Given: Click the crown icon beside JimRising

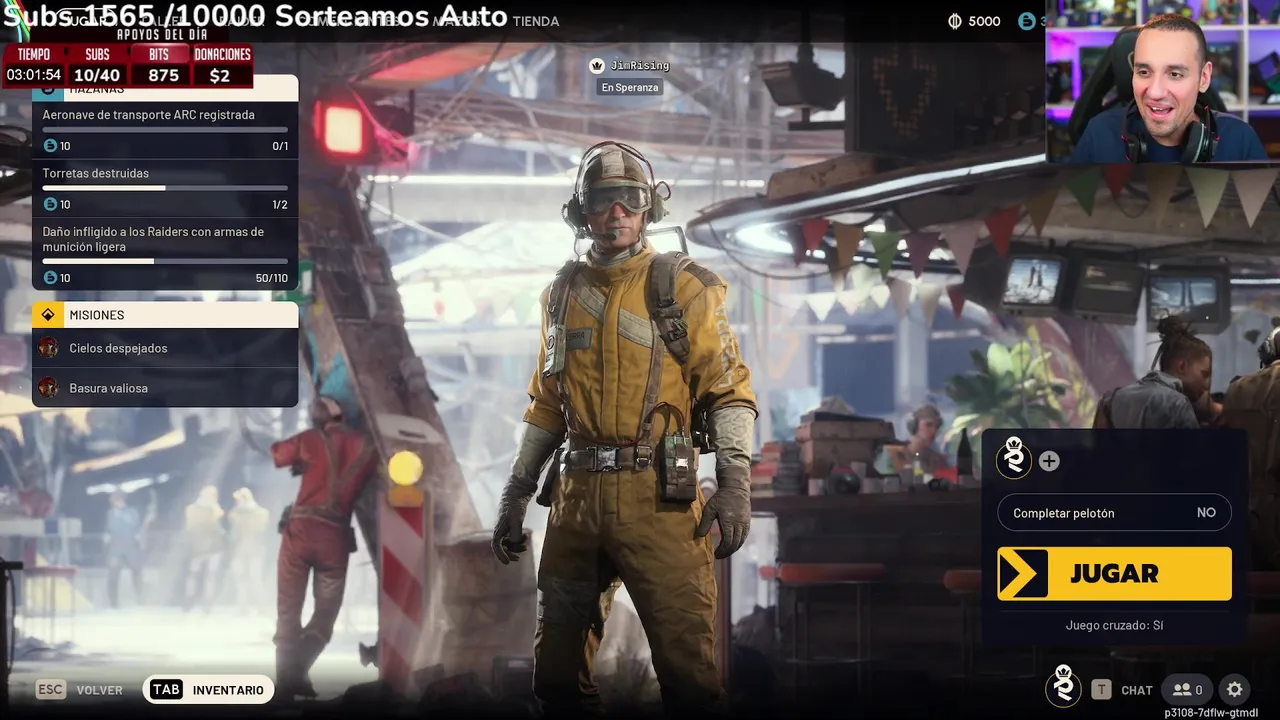Looking at the screenshot, I should pos(597,65).
